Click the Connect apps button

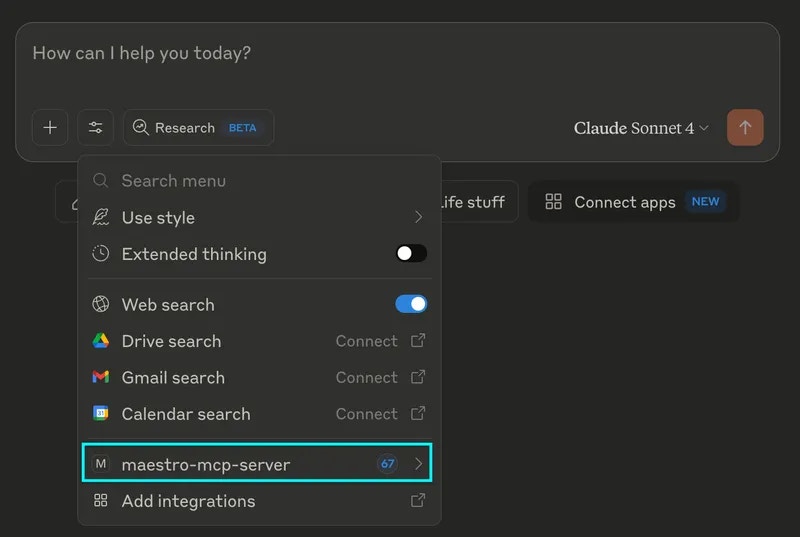pyautogui.click(x=633, y=202)
